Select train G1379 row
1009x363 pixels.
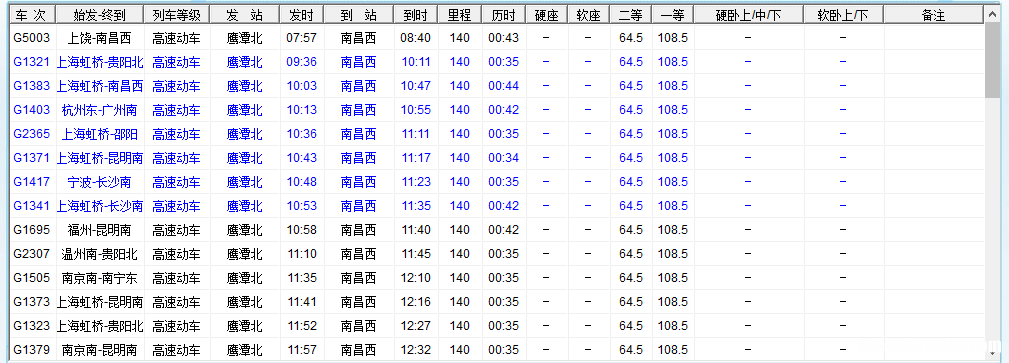pos(497,350)
